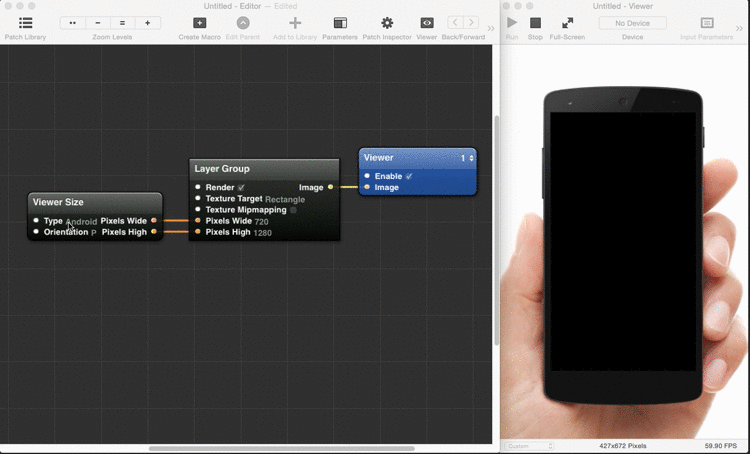Screen dimensions: 750x454
Task: Click the 59.90 FPS status text
Action: pyautogui.click(x=720, y=446)
